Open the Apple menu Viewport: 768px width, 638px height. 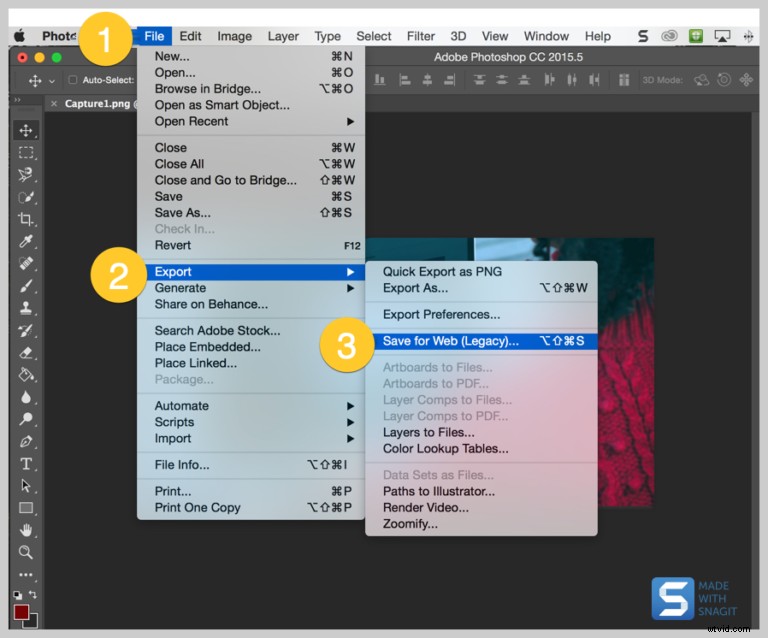pos(20,36)
